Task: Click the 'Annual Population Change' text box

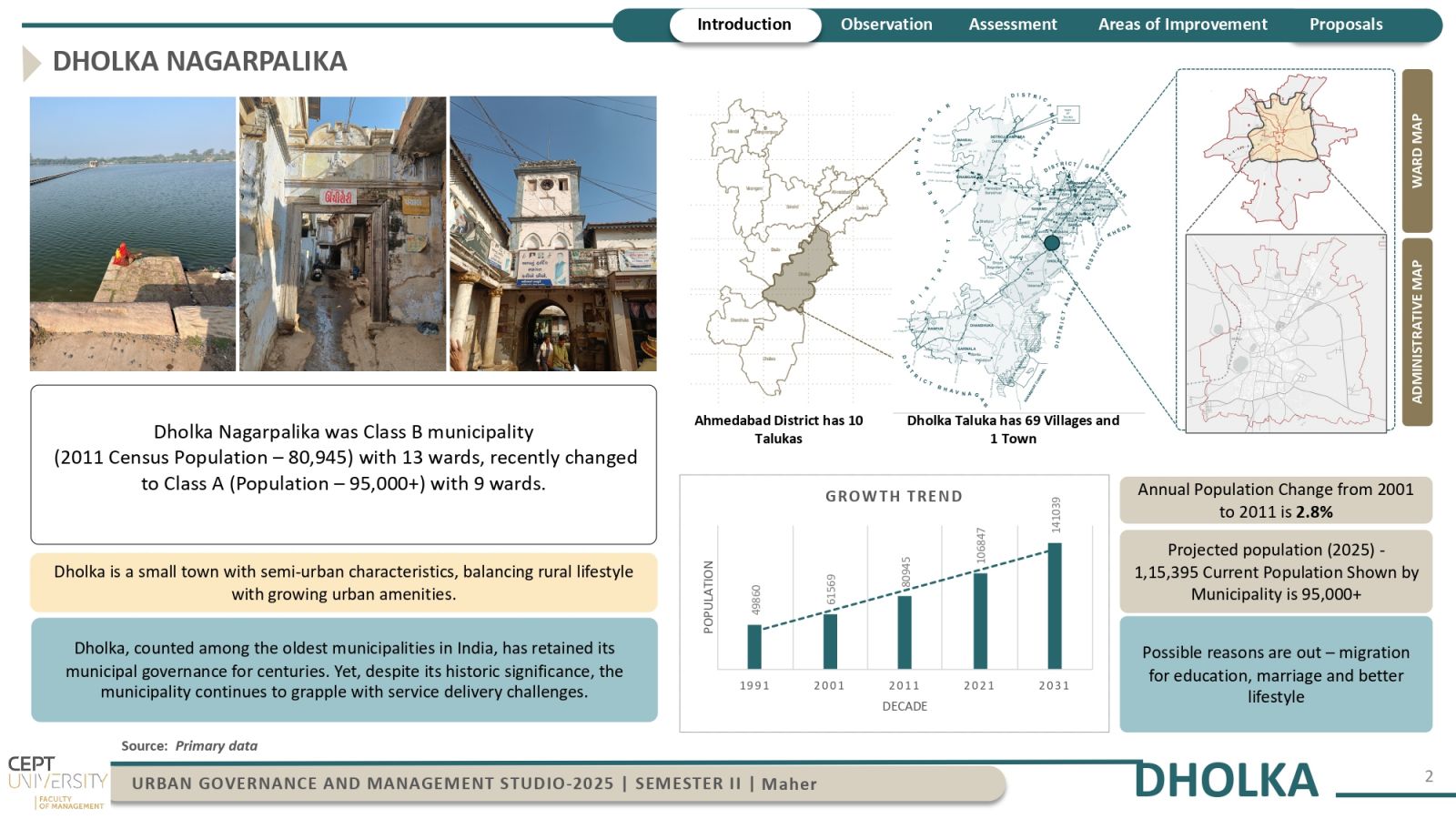Action: [1276, 500]
